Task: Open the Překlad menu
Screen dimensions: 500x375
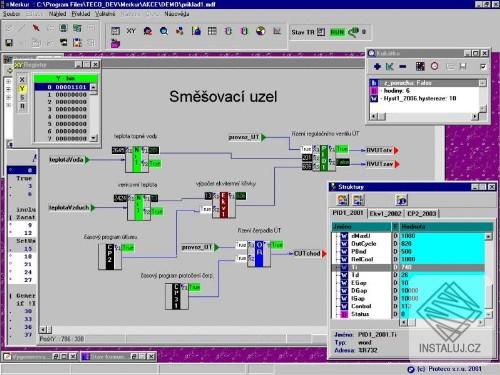Action: coord(81,14)
